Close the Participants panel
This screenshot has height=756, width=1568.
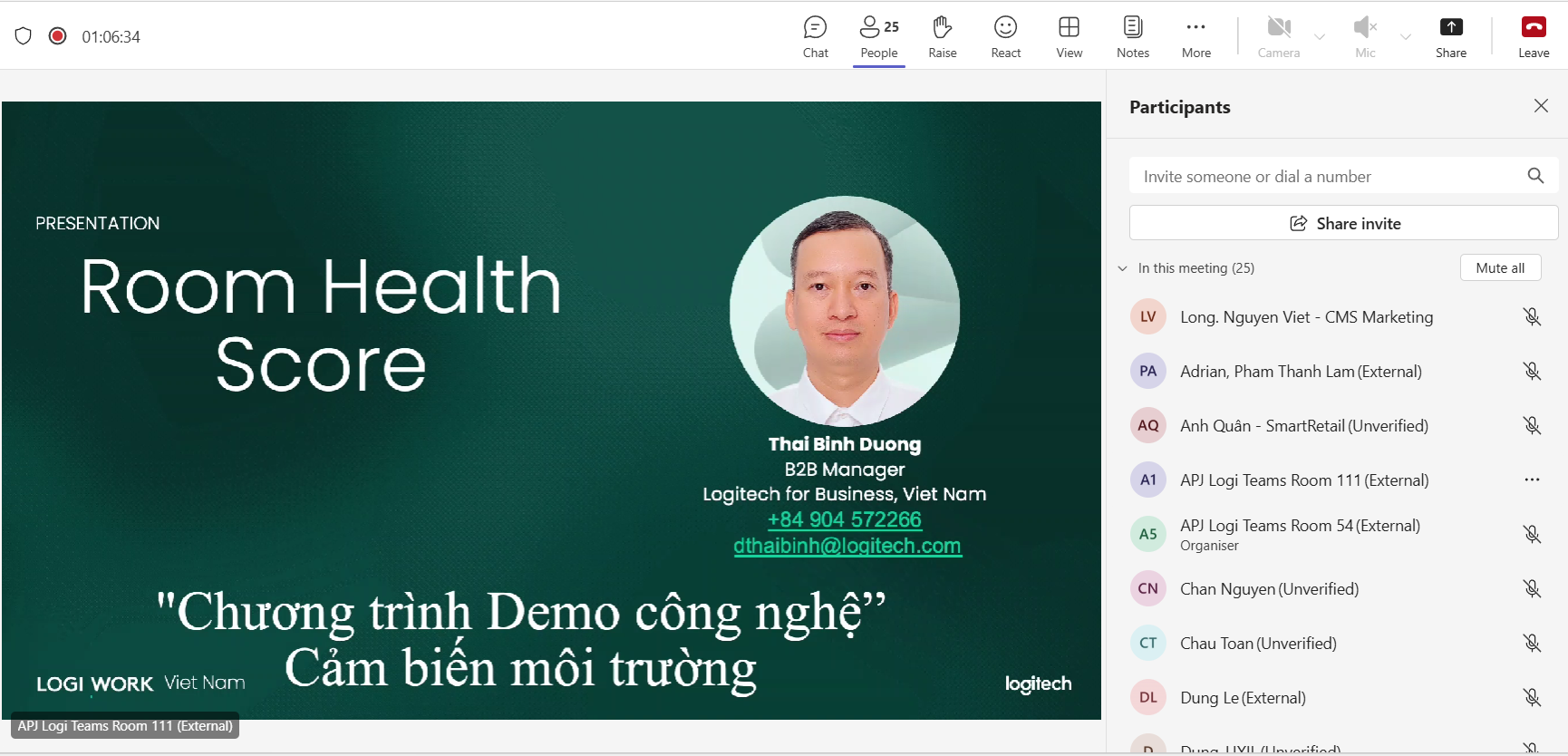click(x=1541, y=106)
